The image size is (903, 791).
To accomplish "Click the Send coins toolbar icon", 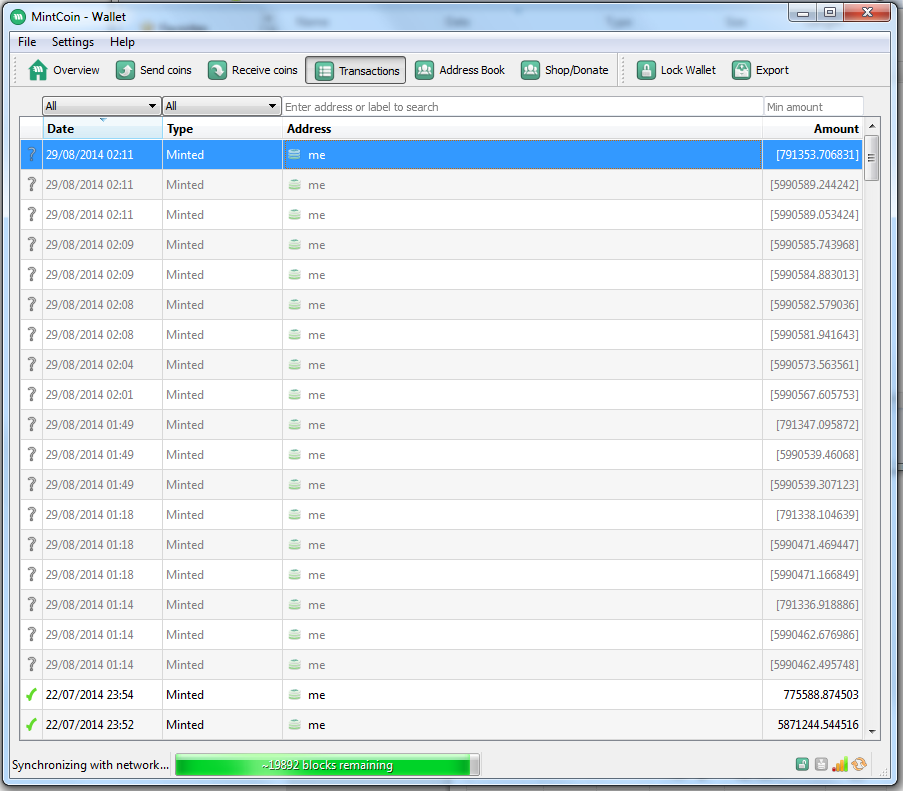I will (x=126, y=70).
